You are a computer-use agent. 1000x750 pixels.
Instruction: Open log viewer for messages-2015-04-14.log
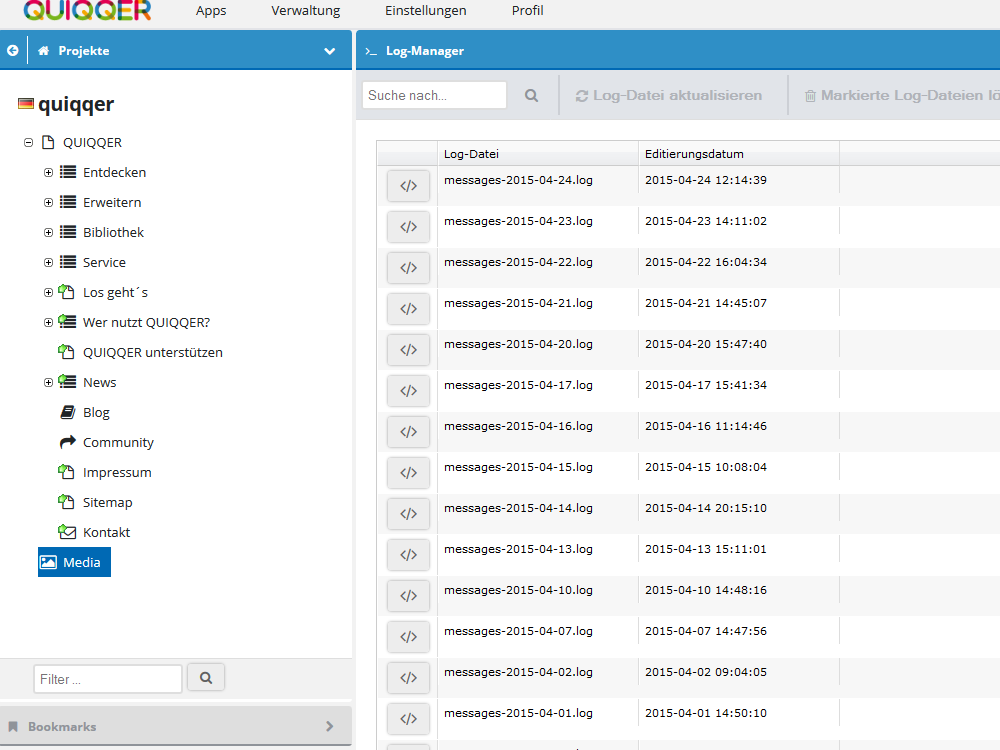[x=408, y=514]
